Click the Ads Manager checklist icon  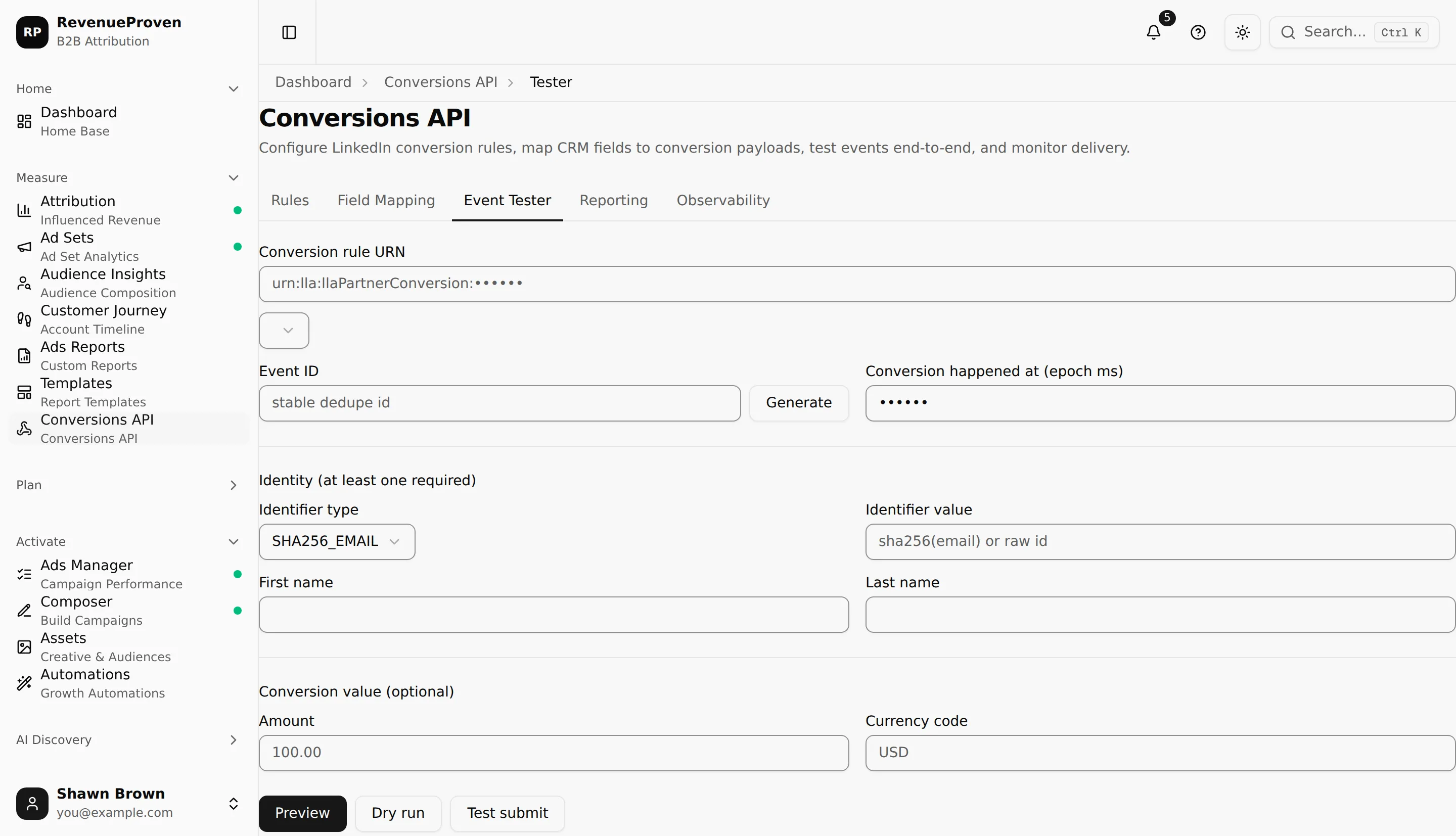24,574
